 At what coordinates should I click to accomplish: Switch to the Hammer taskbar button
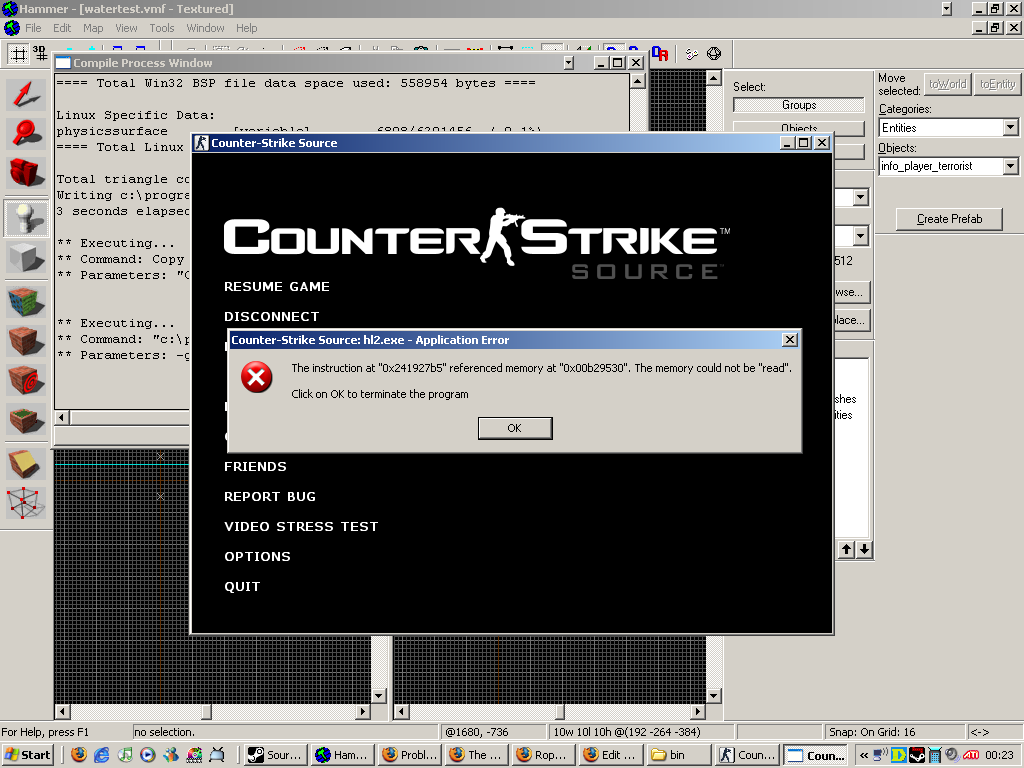coord(342,755)
